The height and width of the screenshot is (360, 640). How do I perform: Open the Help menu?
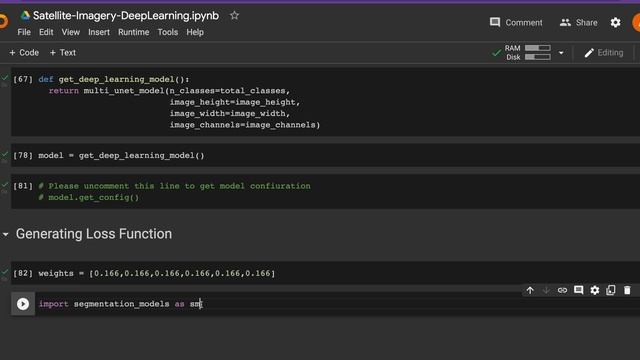click(x=195, y=32)
